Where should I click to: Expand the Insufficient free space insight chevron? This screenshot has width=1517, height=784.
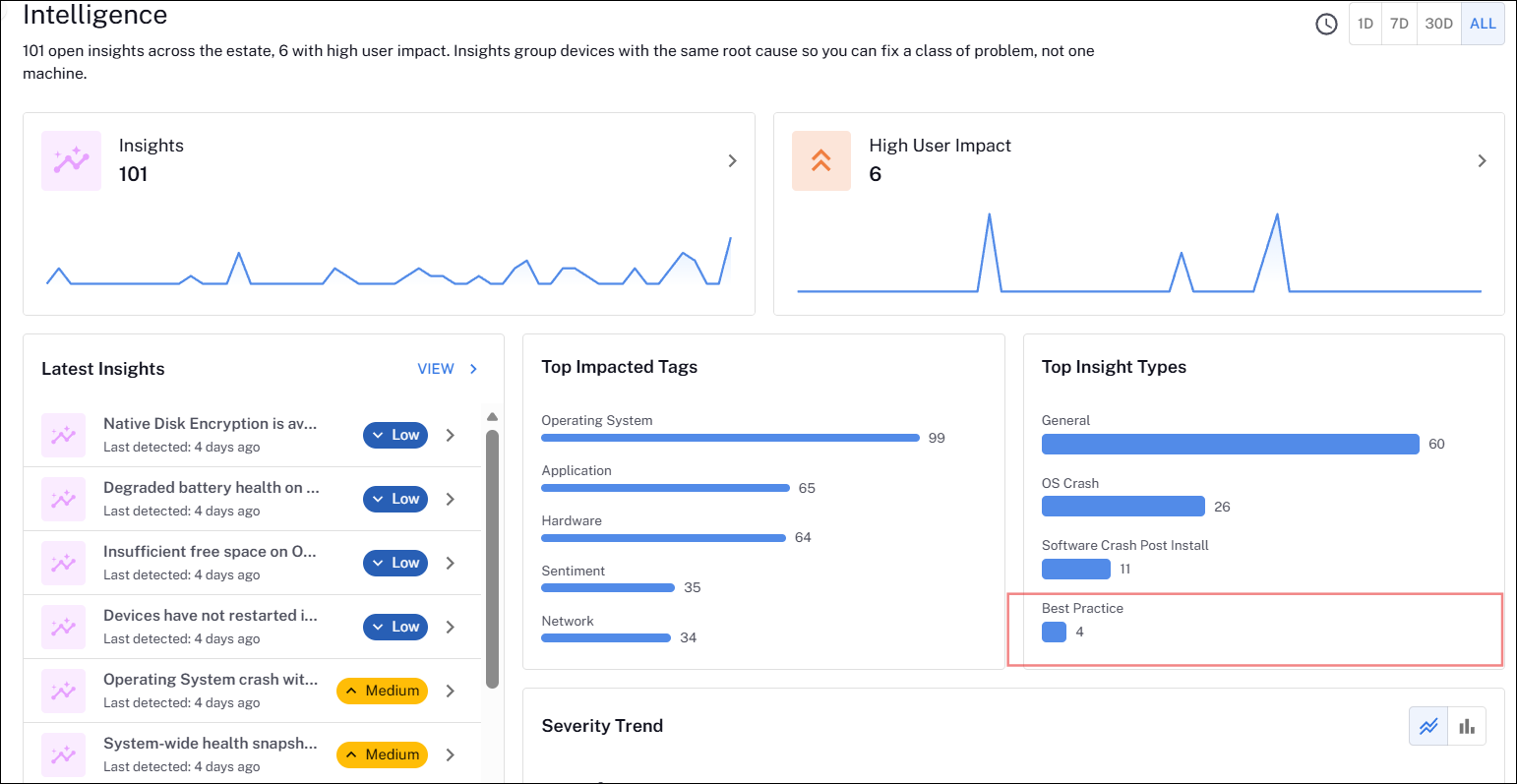[451, 563]
